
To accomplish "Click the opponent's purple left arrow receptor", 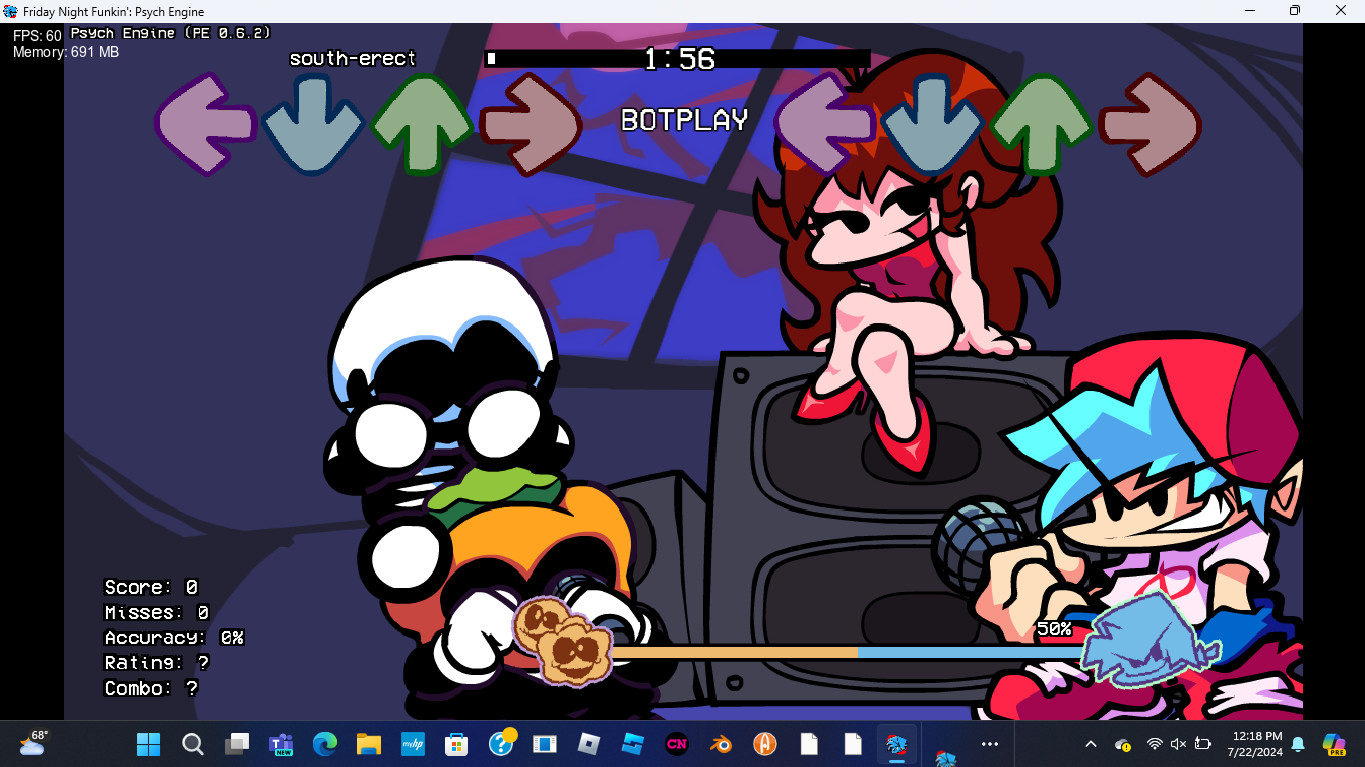I will click(205, 124).
